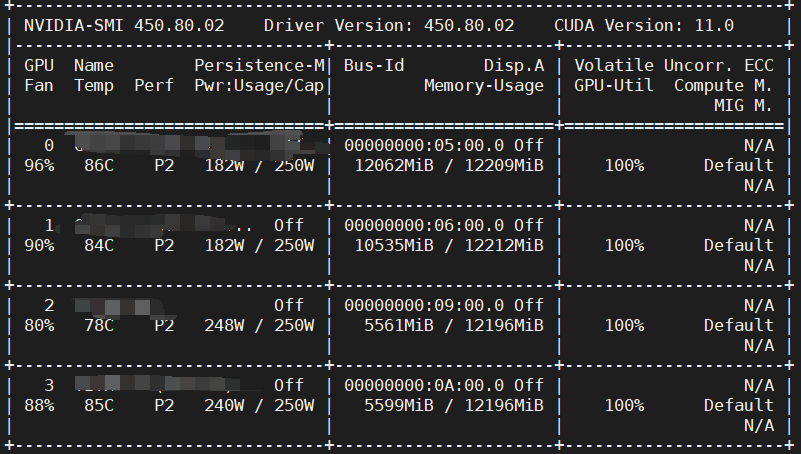Click temperature 85C of GPU 3

click(x=99, y=405)
